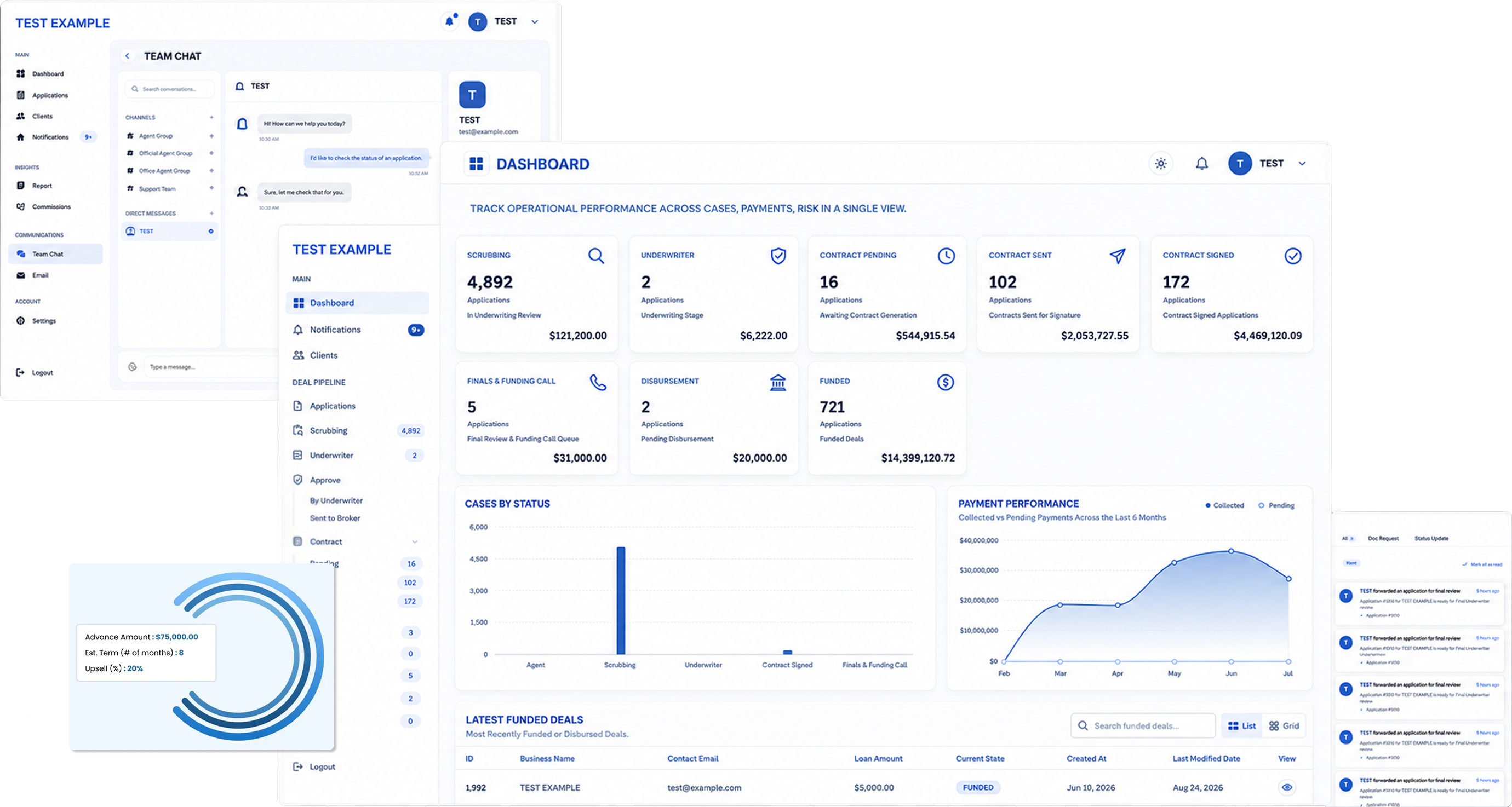Click the Search conversations field
Viewport: 1512px width, 807px height.
pos(169,89)
